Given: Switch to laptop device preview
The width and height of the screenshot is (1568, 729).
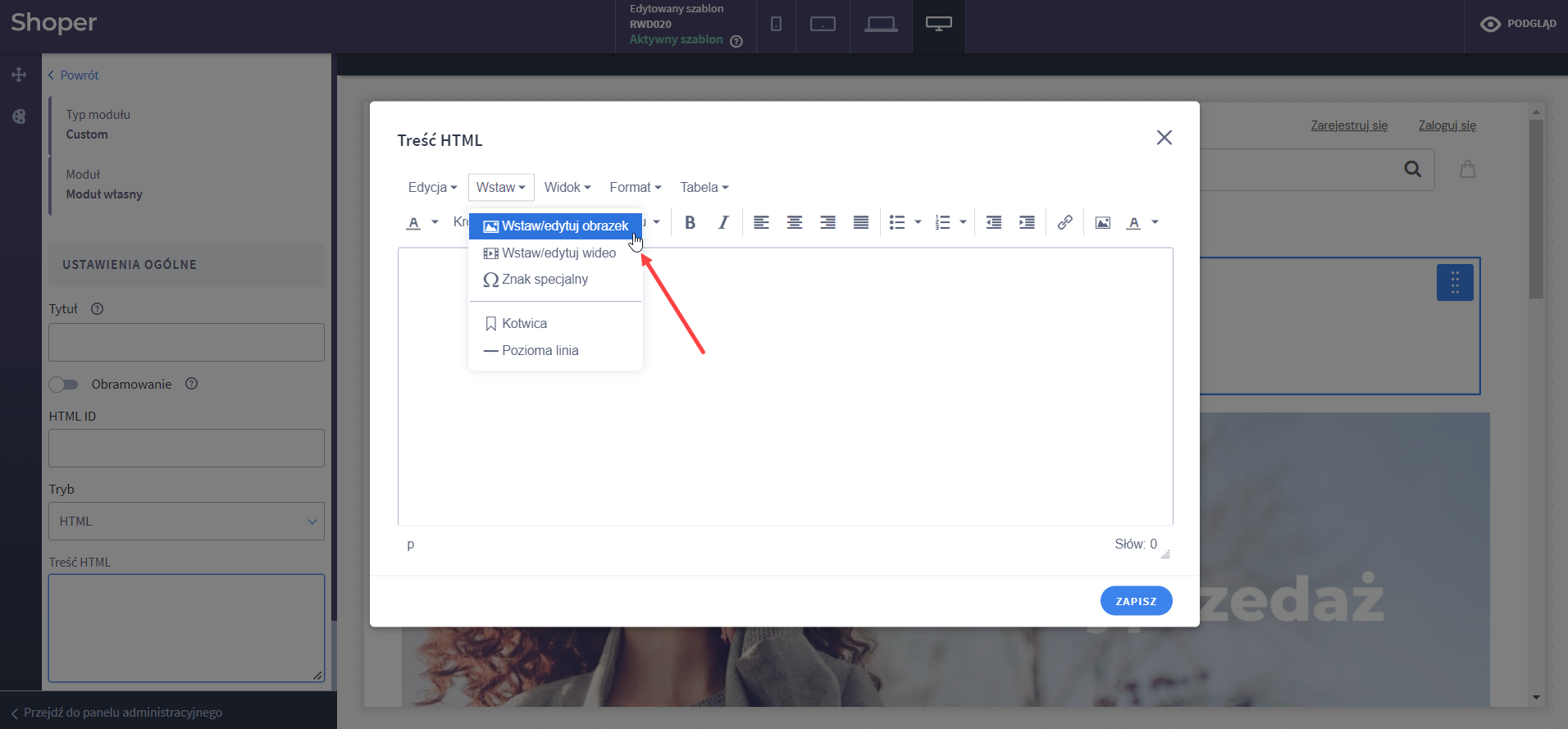Looking at the screenshot, I should [881, 25].
